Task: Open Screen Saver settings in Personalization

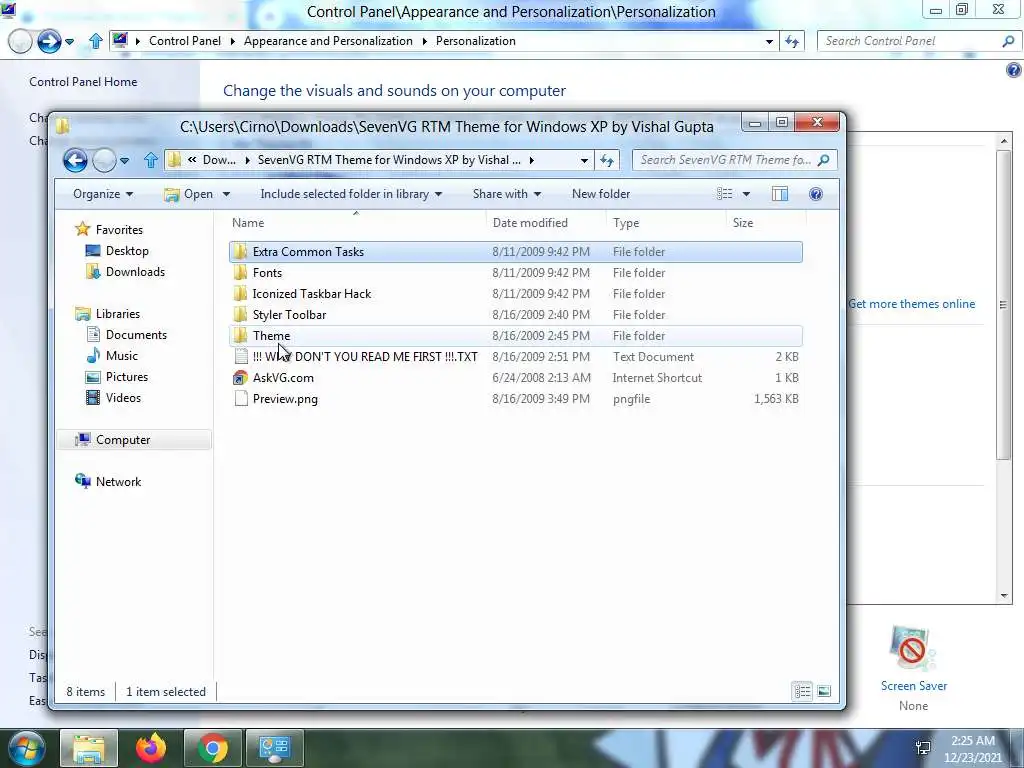Action: tap(914, 668)
